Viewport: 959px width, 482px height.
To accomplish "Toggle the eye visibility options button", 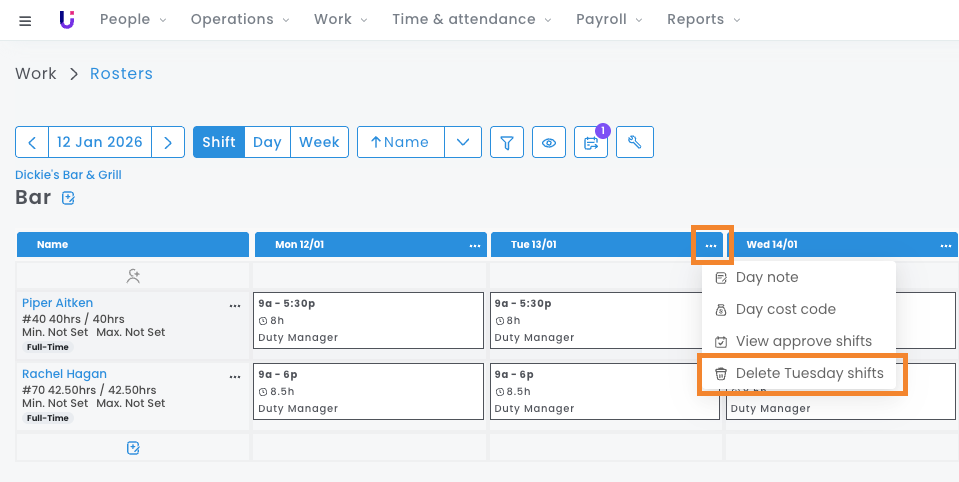I will (x=549, y=142).
